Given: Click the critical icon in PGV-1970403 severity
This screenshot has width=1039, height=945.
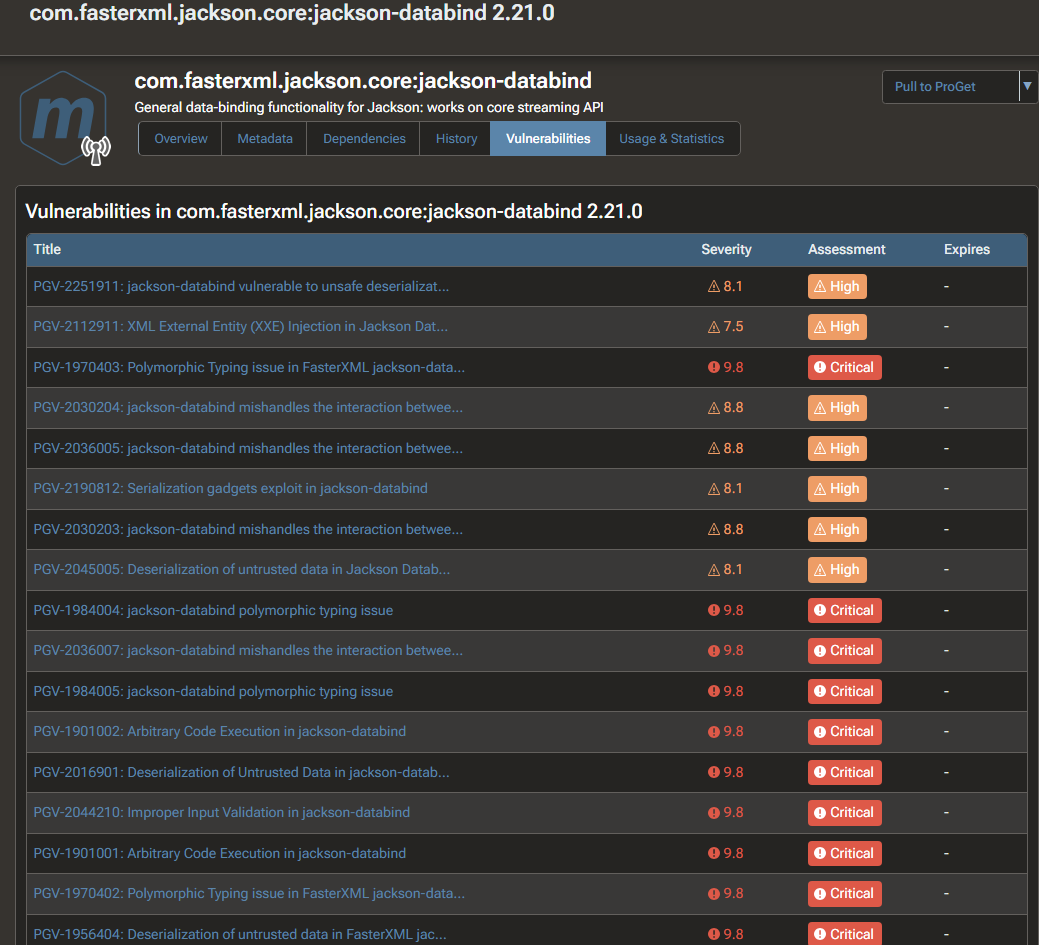Looking at the screenshot, I should 714,367.
